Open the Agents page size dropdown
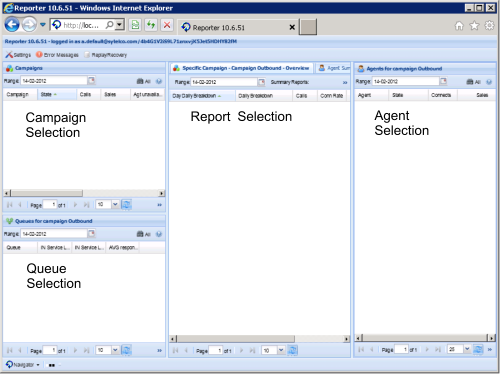500x374 pixels. tap(467, 349)
